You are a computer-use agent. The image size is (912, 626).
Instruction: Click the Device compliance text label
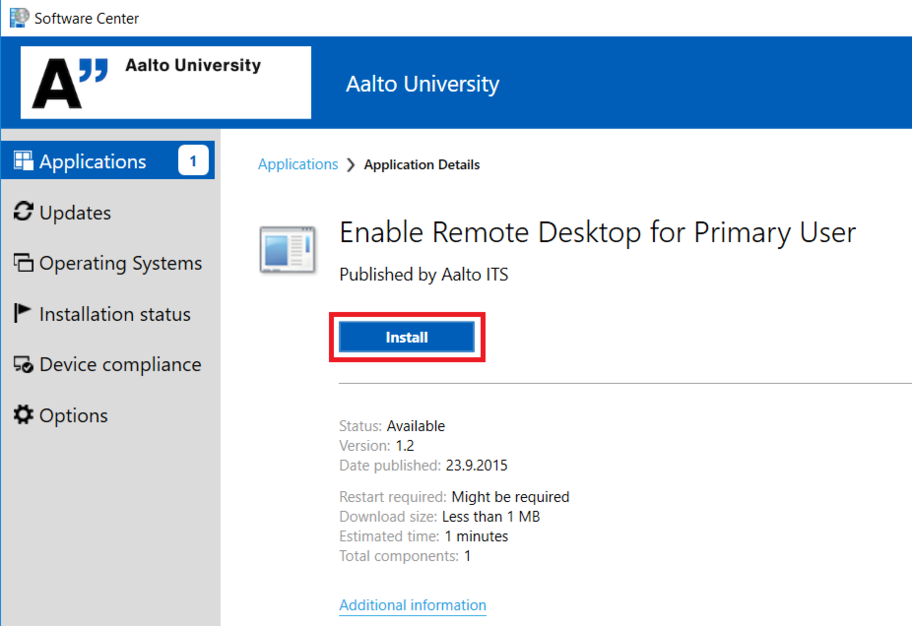120,365
